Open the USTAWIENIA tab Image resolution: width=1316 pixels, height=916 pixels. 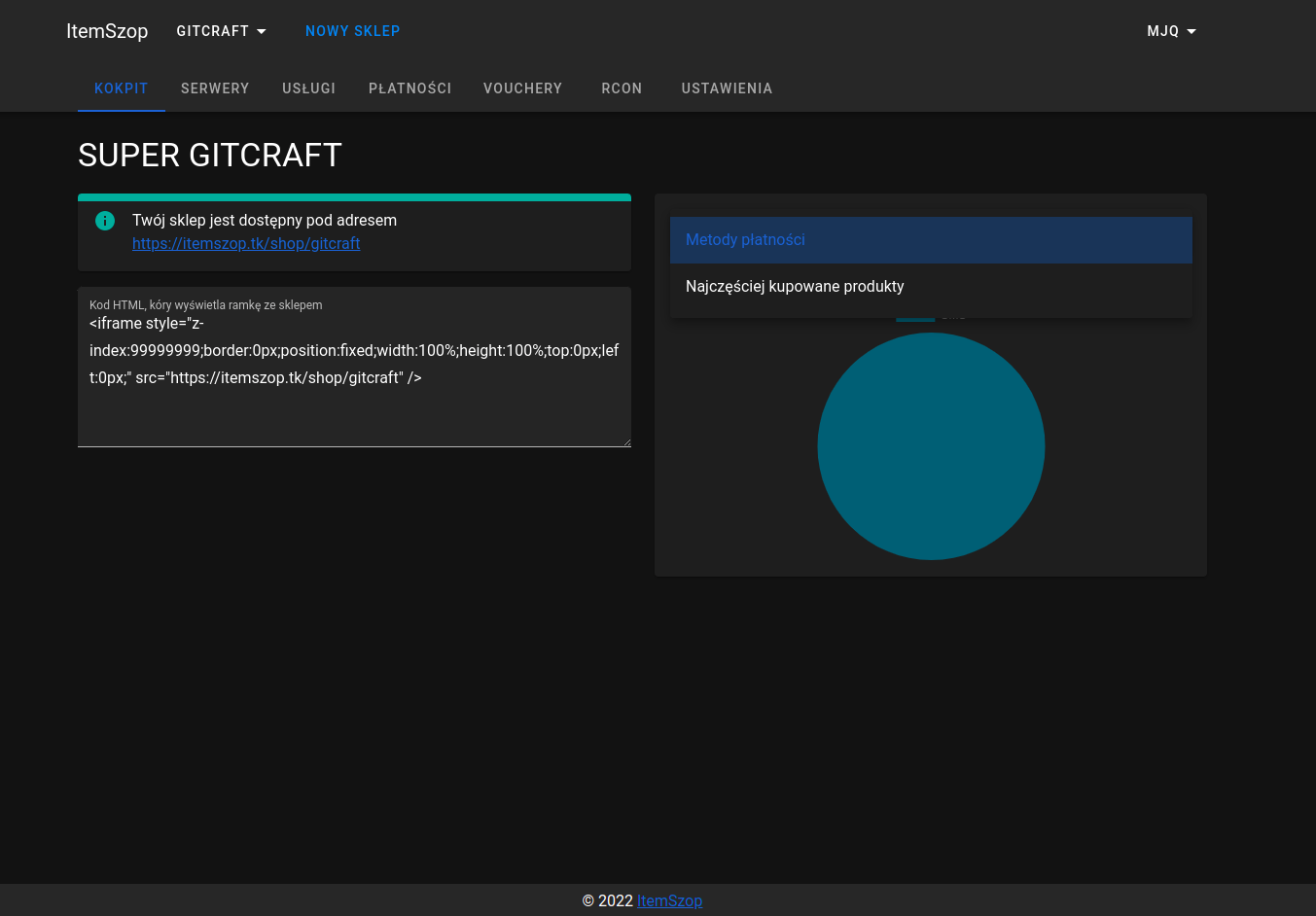727,88
